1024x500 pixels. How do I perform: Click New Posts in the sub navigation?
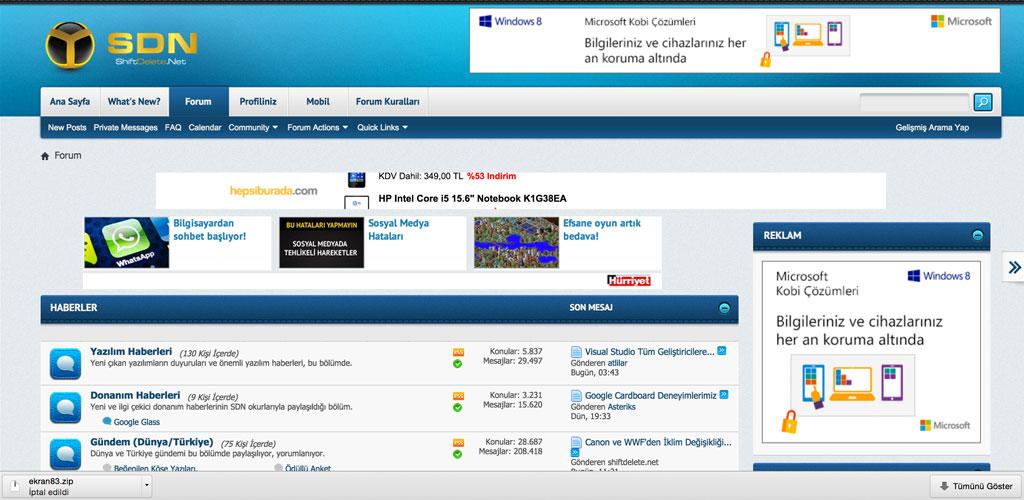tap(67, 128)
